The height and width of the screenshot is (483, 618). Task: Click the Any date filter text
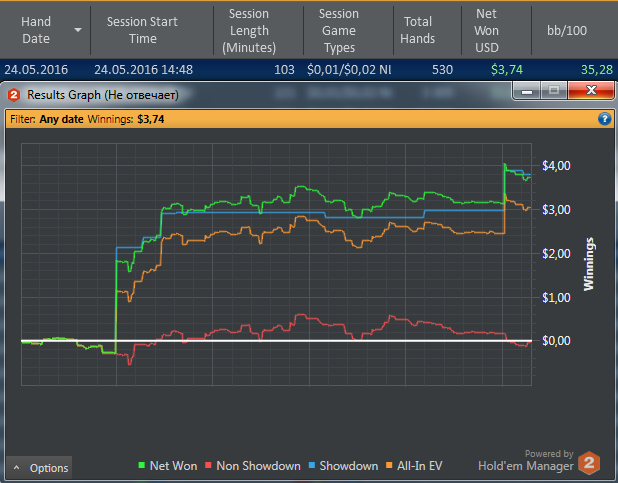[x=61, y=119]
